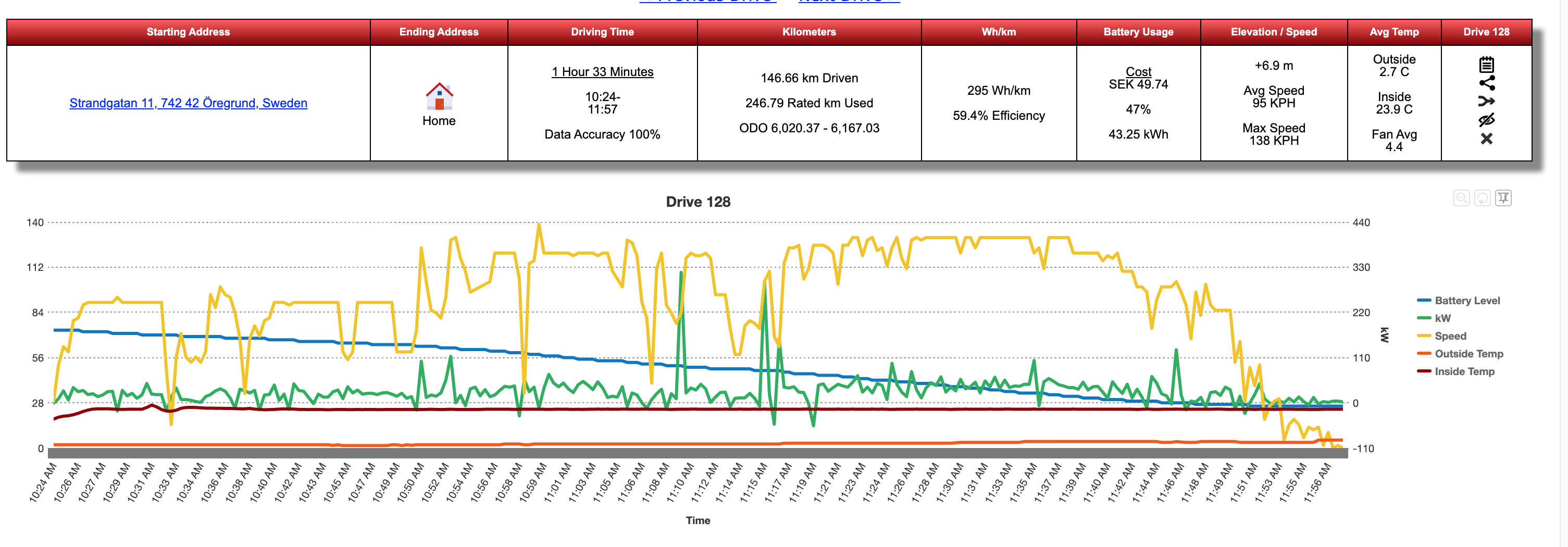Click the 59.4% Efficiency value
This screenshot has height=547, width=1568.
coord(998,116)
